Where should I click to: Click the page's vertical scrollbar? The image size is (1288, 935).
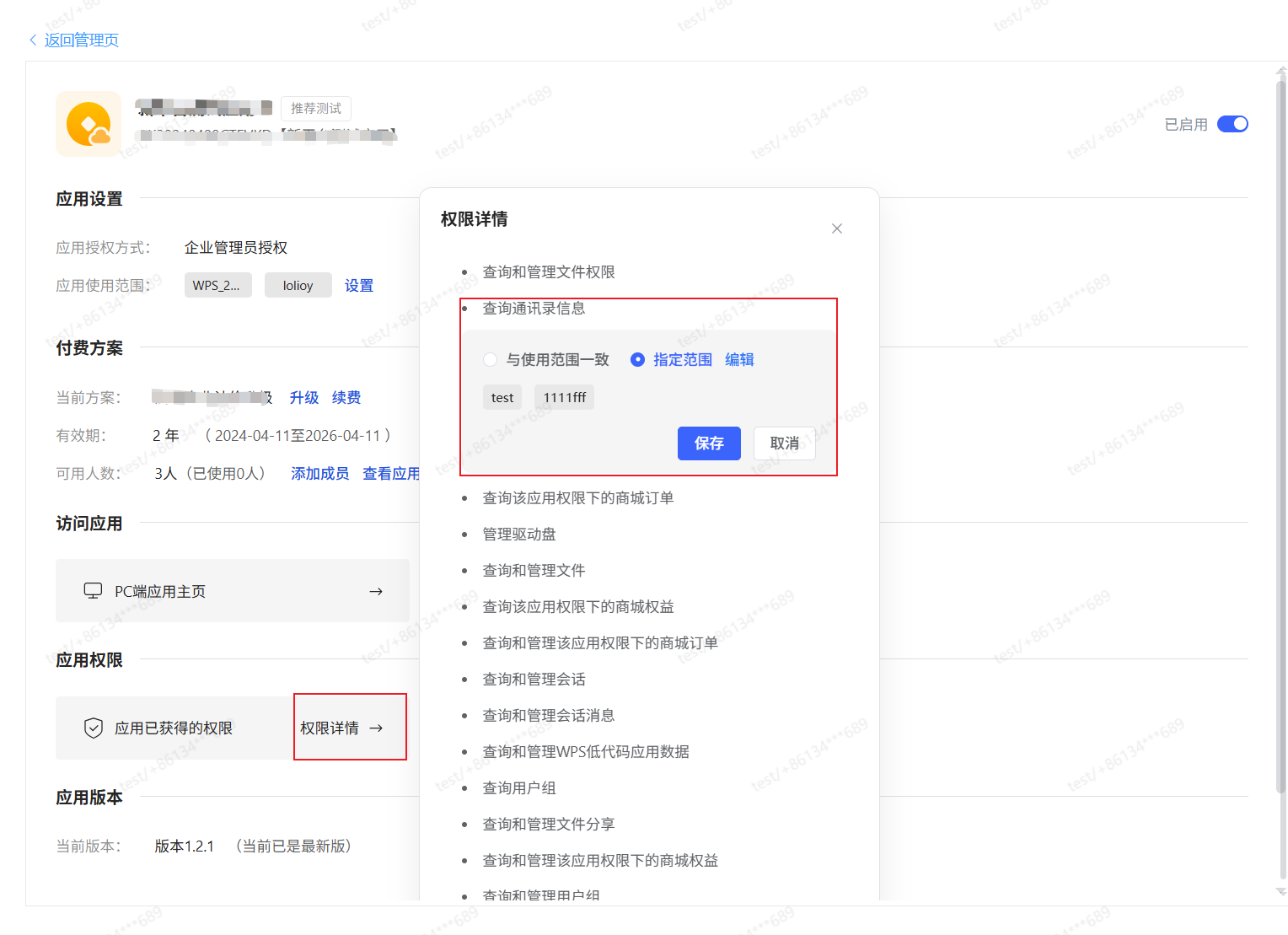coord(1280,422)
